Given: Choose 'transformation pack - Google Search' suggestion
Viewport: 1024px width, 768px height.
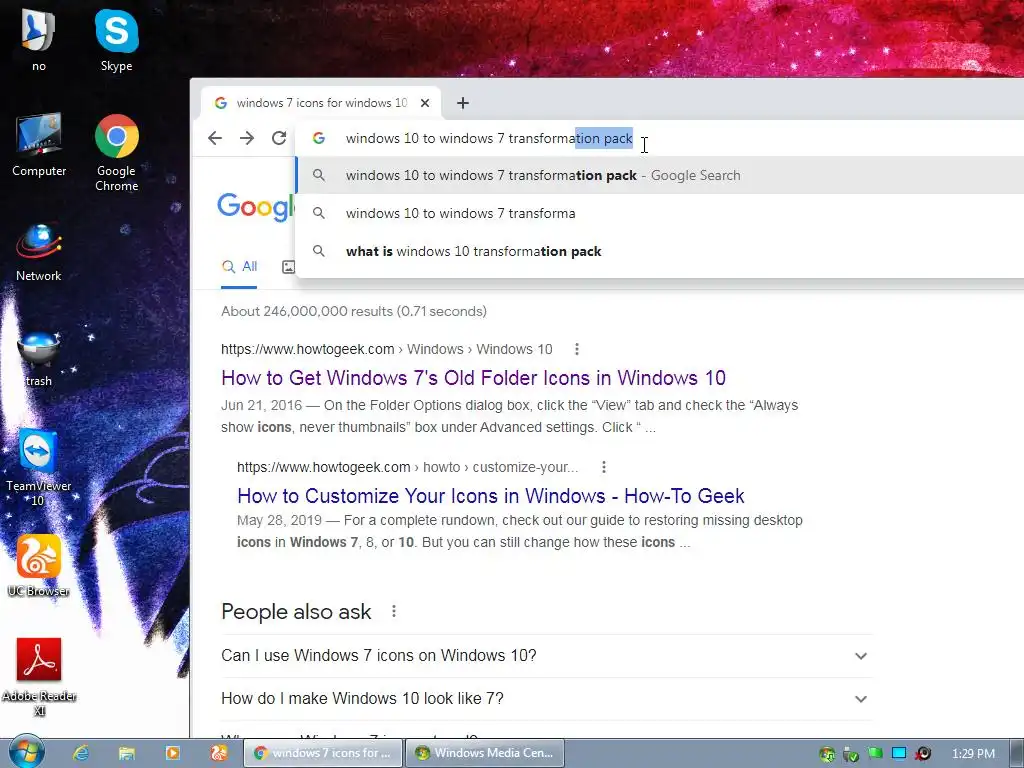Looking at the screenshot, I should (x=660, y=175).
